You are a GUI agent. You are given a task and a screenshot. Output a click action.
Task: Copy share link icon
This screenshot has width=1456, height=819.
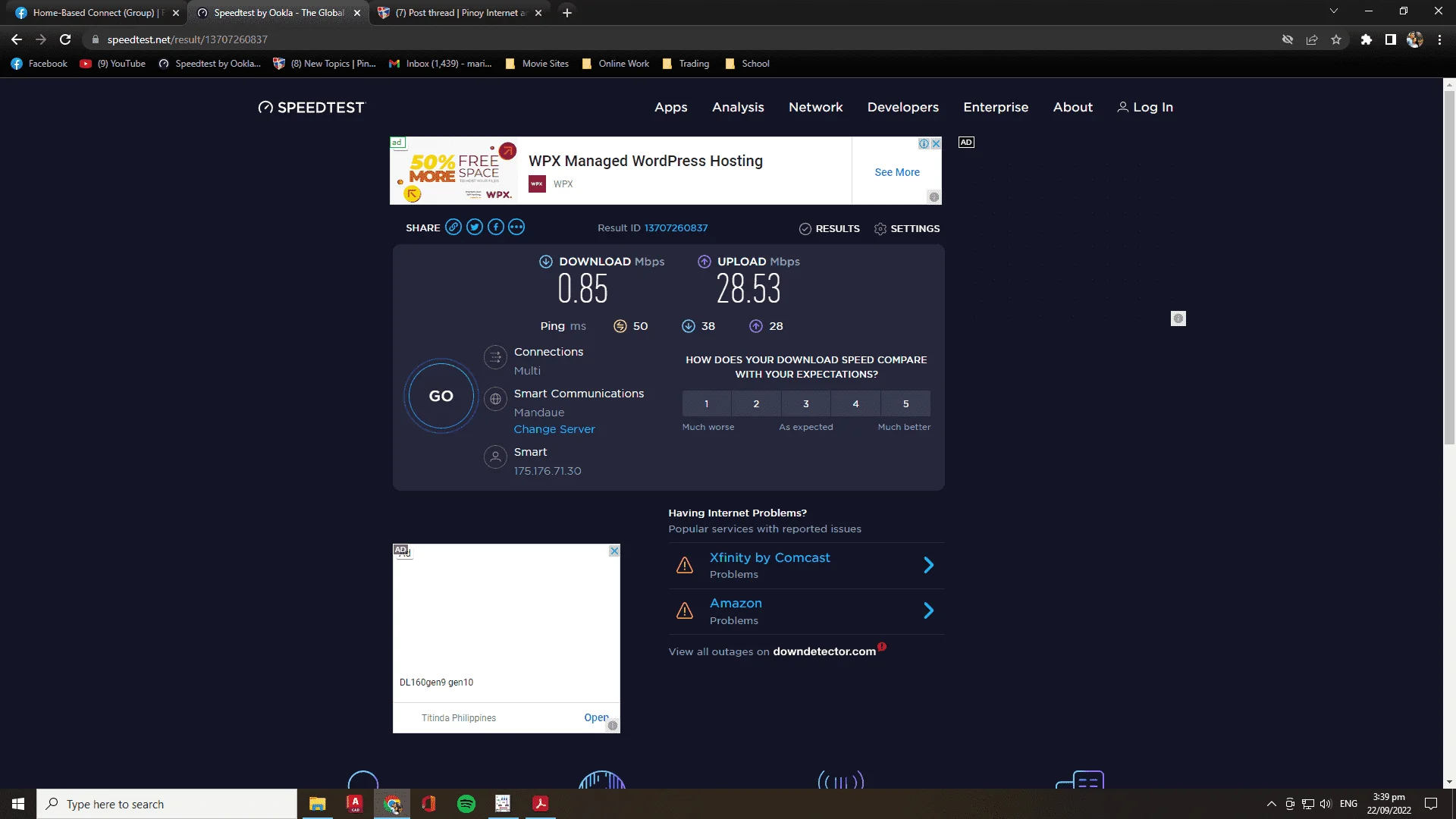tap(453, 227)
